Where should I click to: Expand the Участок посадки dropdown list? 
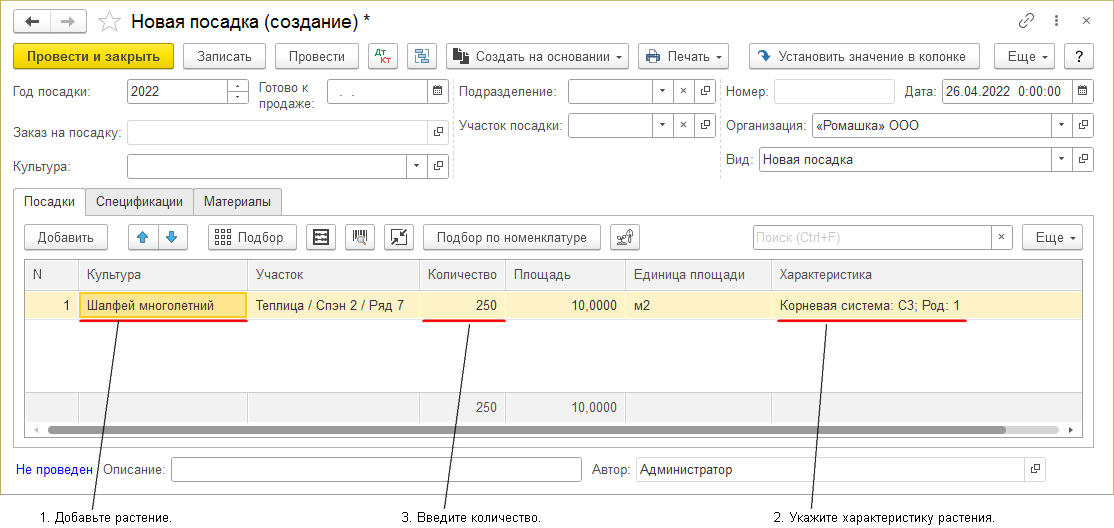(662, 126)
